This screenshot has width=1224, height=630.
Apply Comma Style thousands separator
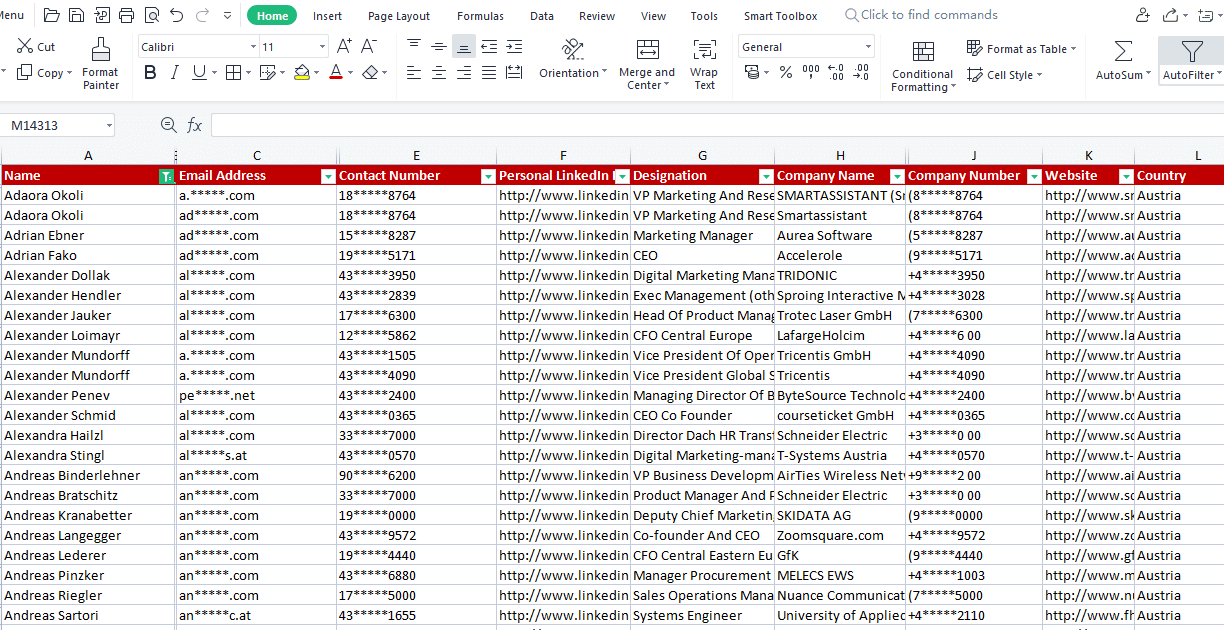click(811, 73)
